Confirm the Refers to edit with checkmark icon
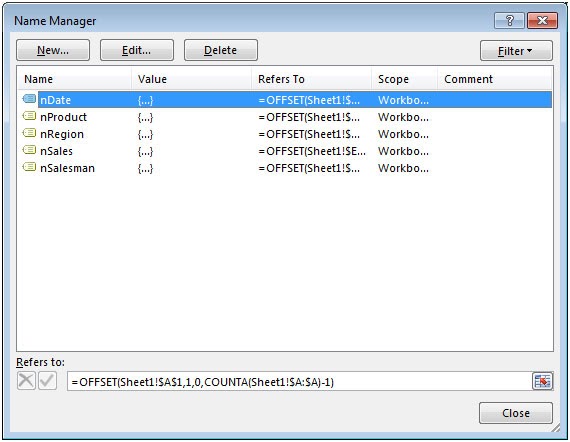 point(48,381)
